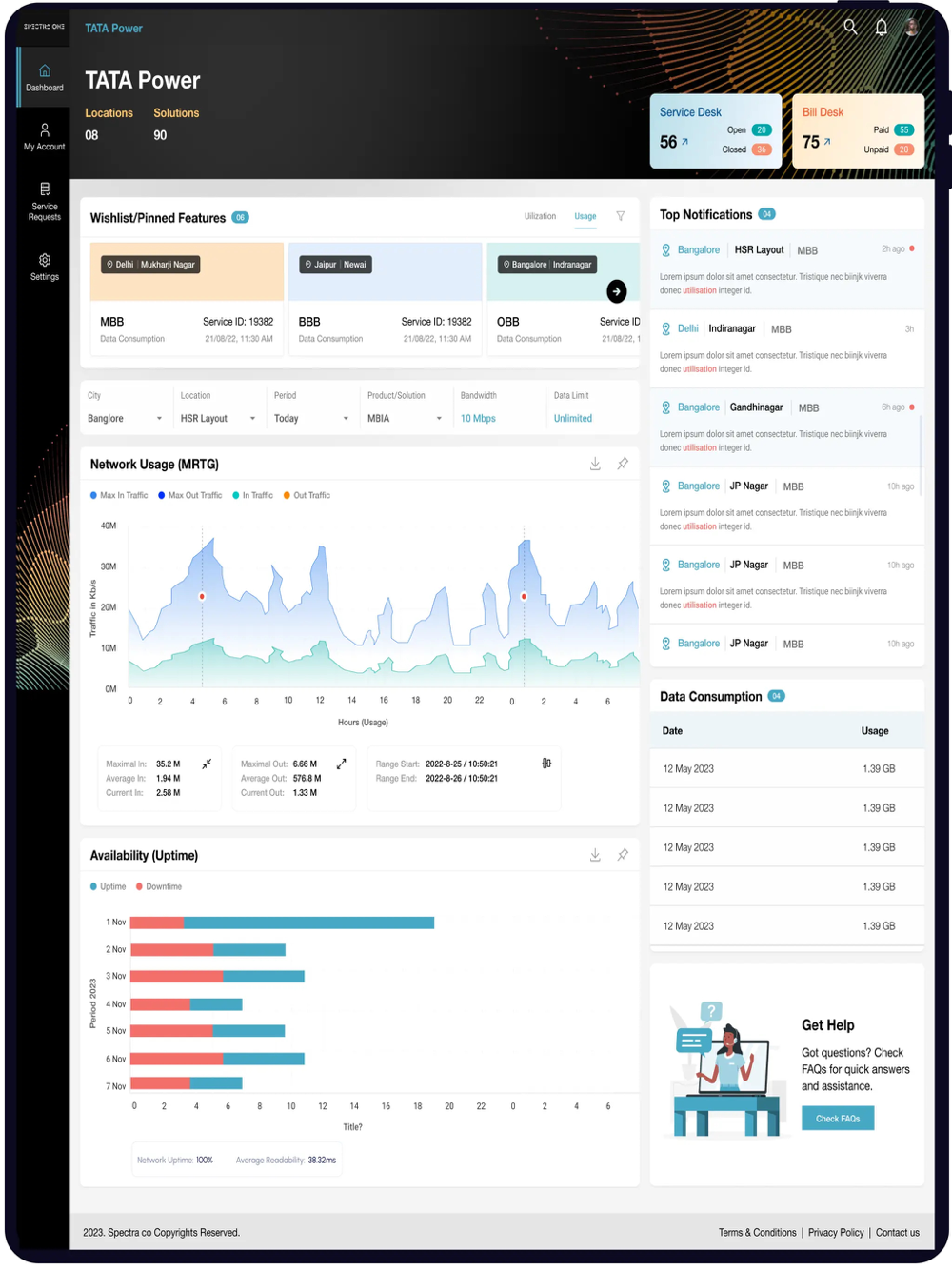Click location pin of Bangalore HSR Layout notification
Screen dimensions: 952x1270
(x=666, y=250)
